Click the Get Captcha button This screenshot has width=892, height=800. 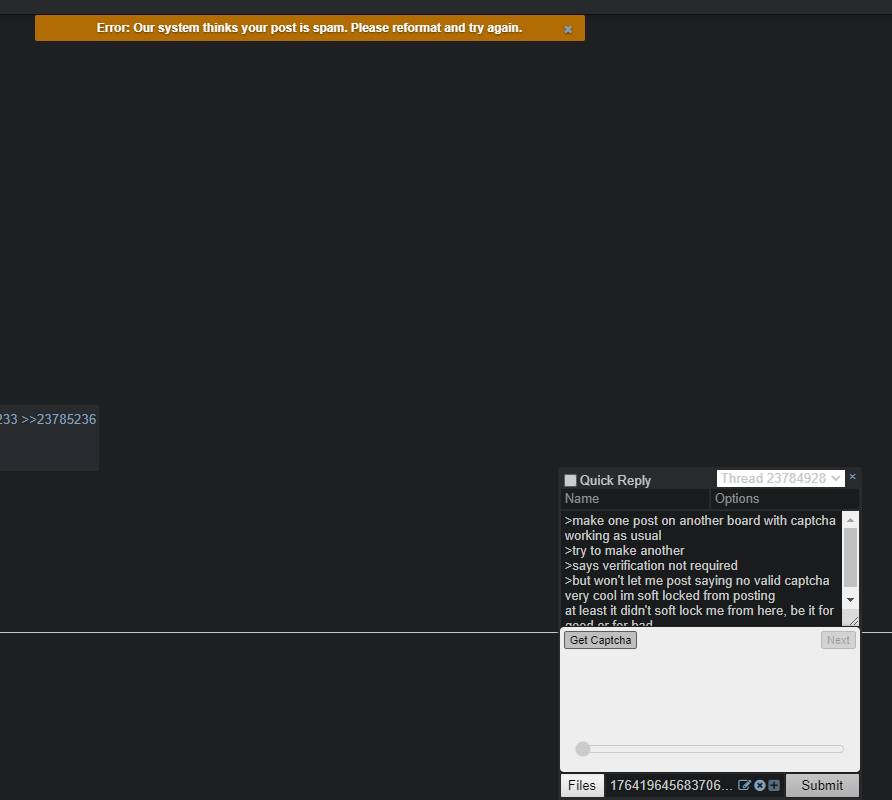click(x=600, y=640)
